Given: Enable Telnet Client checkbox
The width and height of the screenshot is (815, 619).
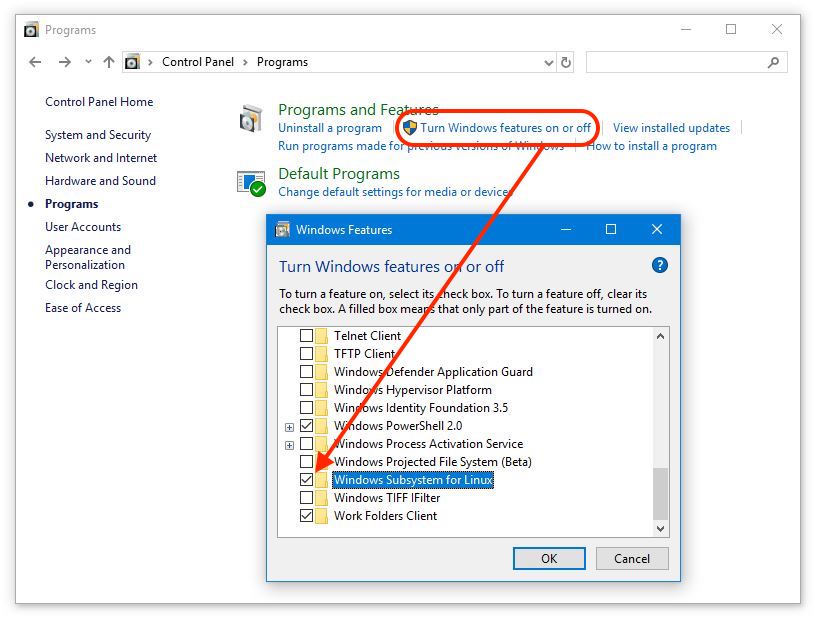Looking at the screenshot, I should [x=307, y=336].
